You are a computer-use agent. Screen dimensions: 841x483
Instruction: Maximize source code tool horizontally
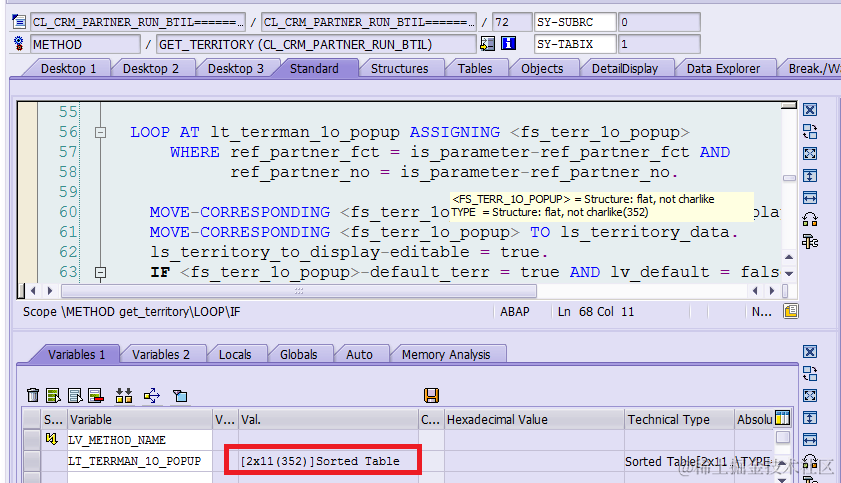click(x=810, y=198)
